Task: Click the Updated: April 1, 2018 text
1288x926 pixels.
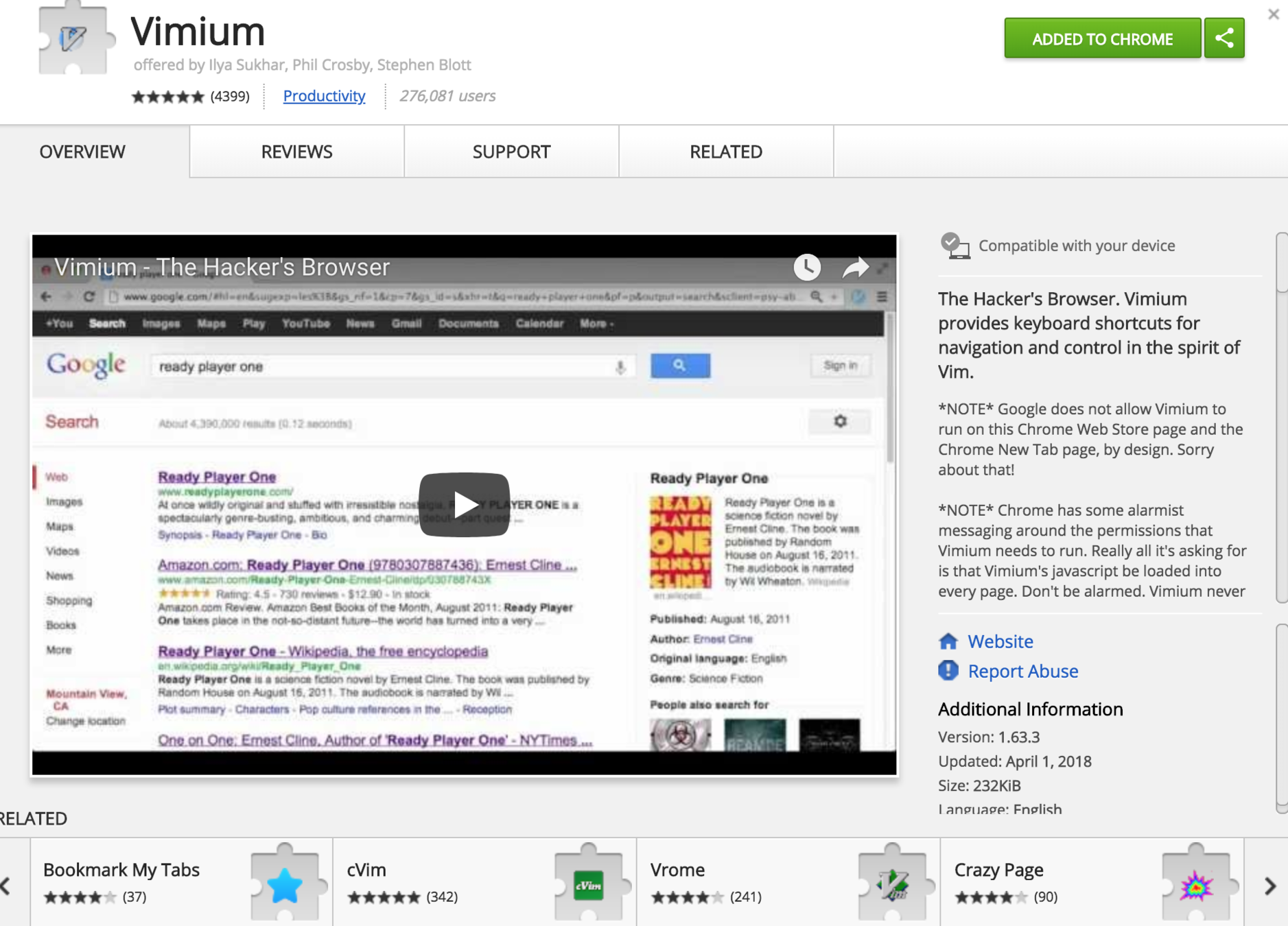Action: pyautogui.click(x=1015, y=761)
